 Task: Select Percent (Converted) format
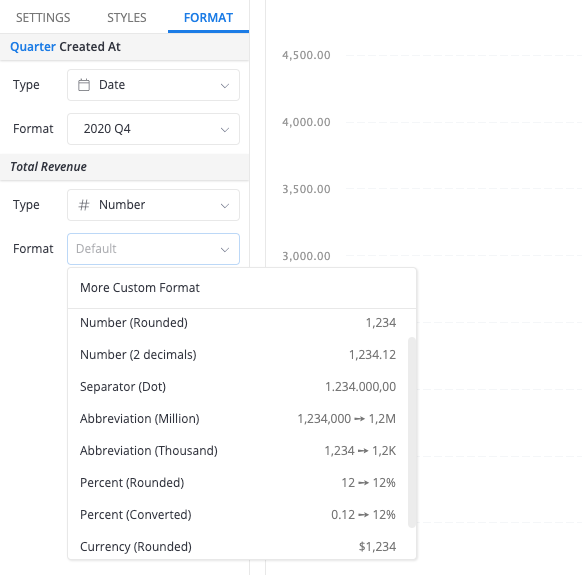238,514
